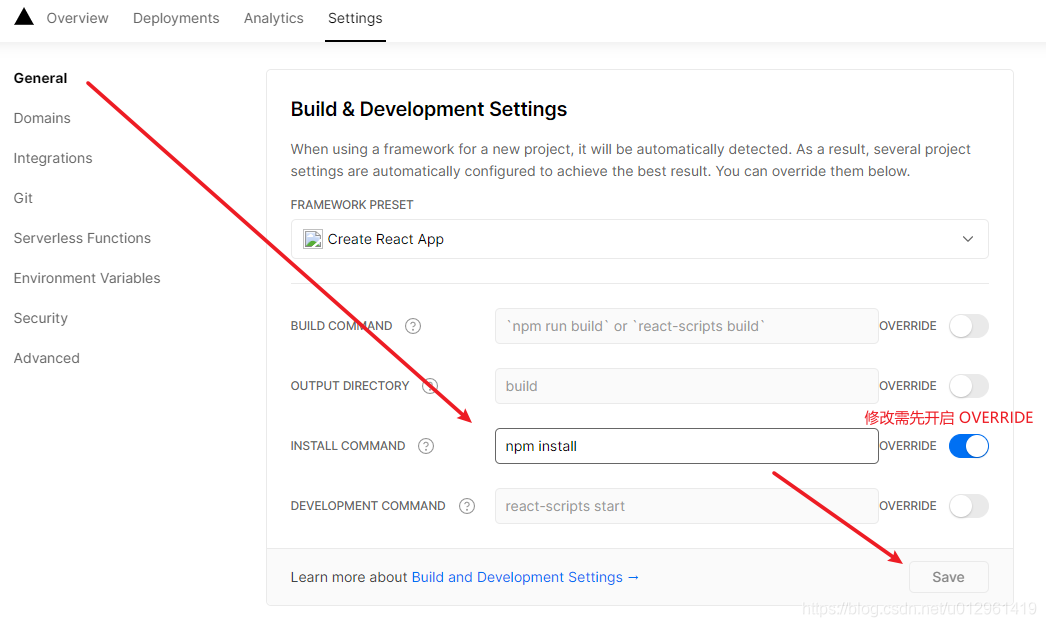Click the Development Command input field
This screenshot has width=1046, height=627.
[x=686, y=506]
